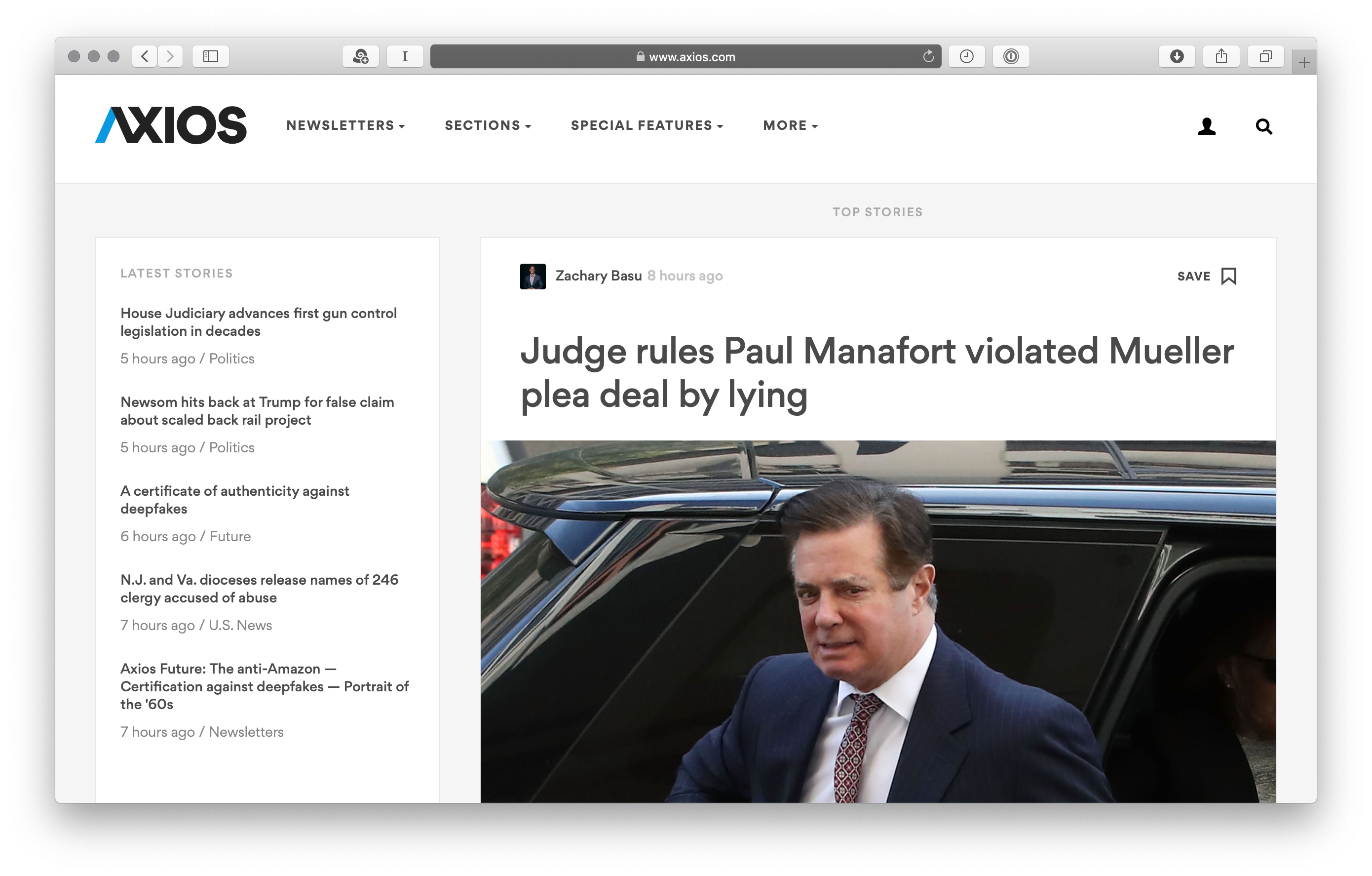Open the site search magnifier icon
1372x876 pixels.
(x=1264, y=126)
